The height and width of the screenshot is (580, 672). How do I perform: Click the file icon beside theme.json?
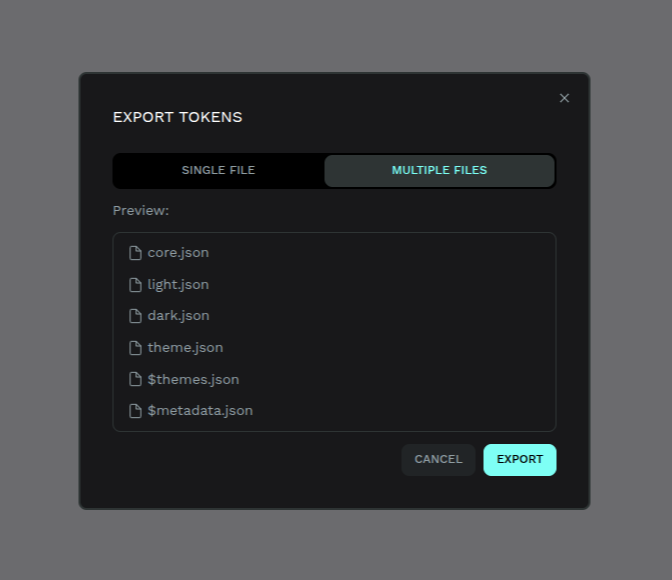click(x=135, y=348)
